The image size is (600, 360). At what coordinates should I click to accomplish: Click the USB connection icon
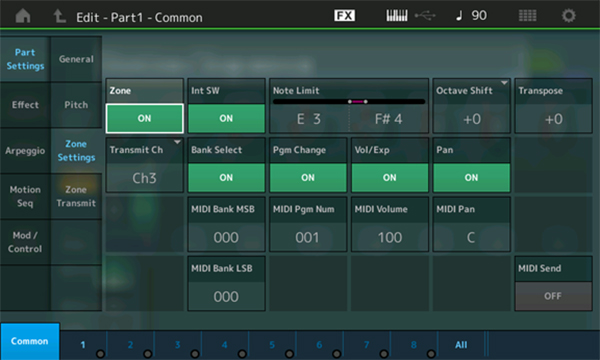point(425,15)
